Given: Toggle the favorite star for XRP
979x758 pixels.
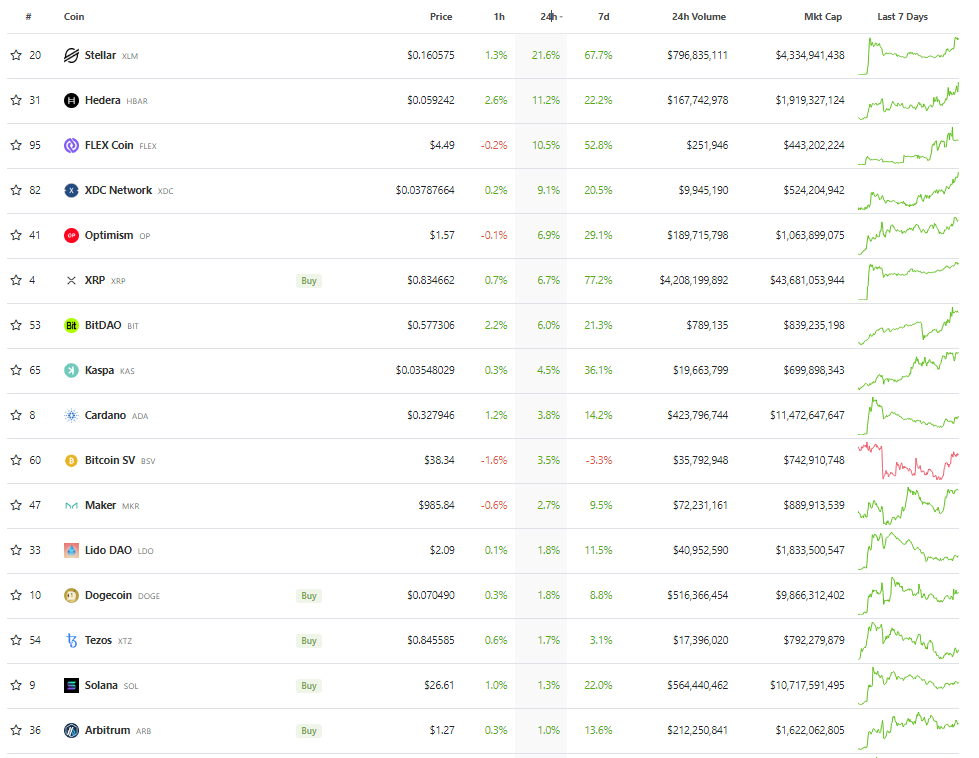Looking at the screenshot, I should pyautogui.click(x=16, y=280).
